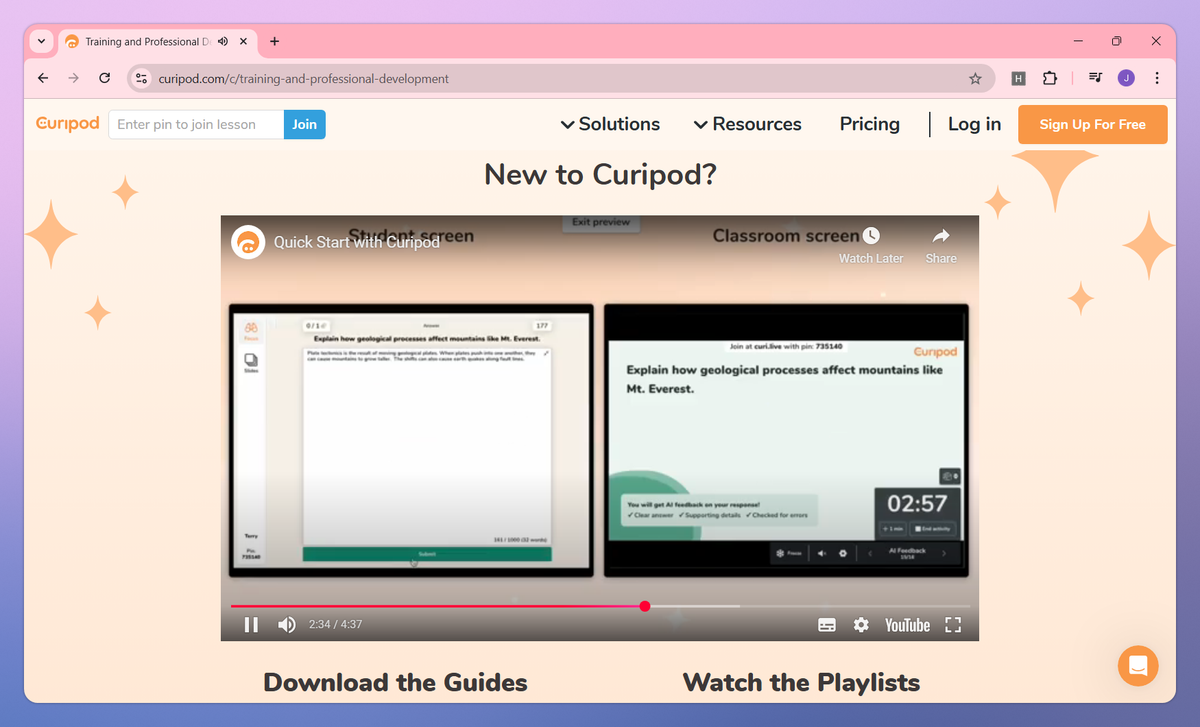This screenshot has width=1200, height=727.
Task: Open YouTube player settings gear
Action: click(861, 625)
